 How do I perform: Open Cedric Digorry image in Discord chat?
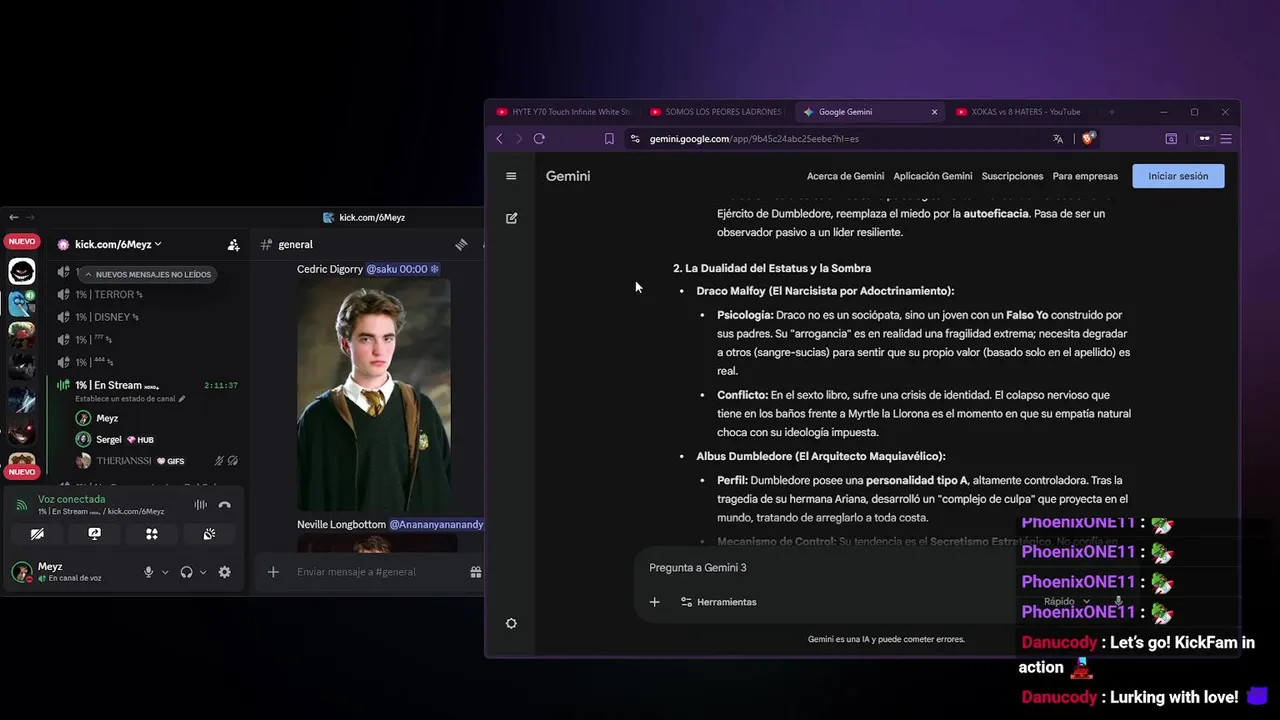(x=374, y=395)
